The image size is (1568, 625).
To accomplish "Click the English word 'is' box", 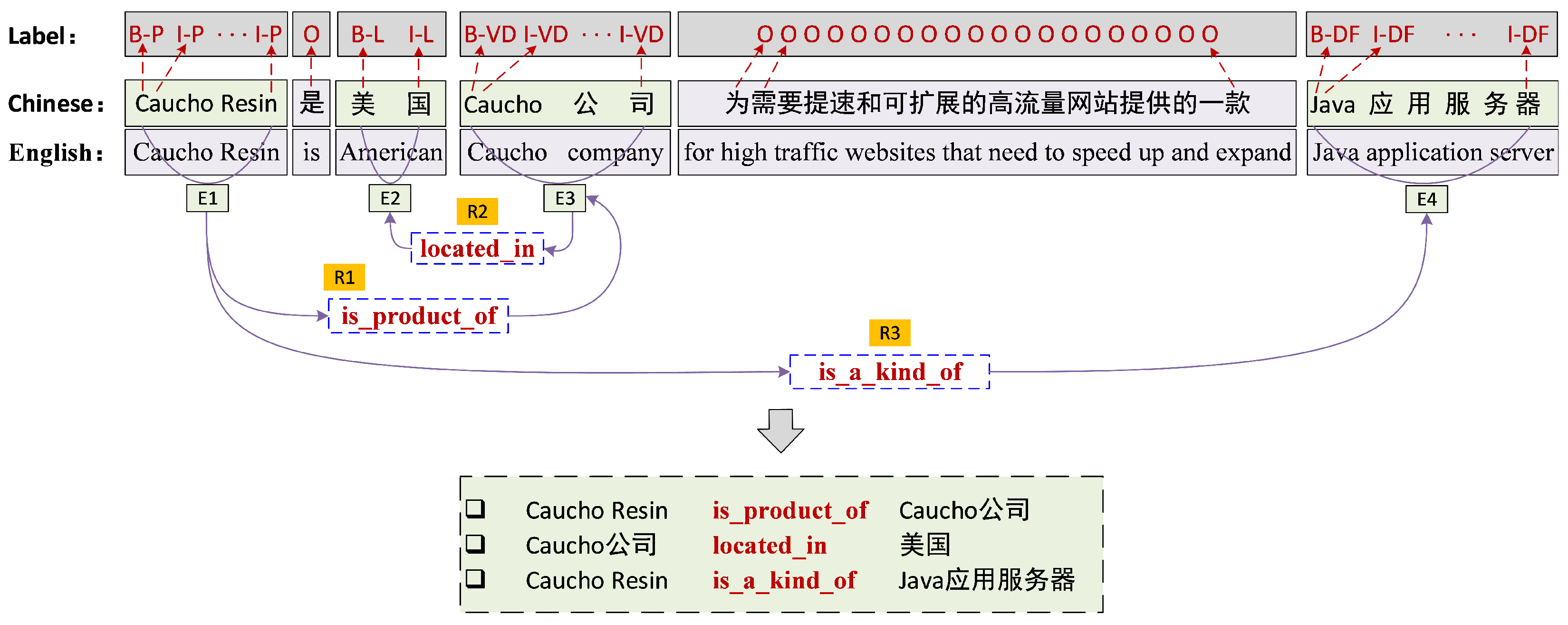I will [311, 152].
